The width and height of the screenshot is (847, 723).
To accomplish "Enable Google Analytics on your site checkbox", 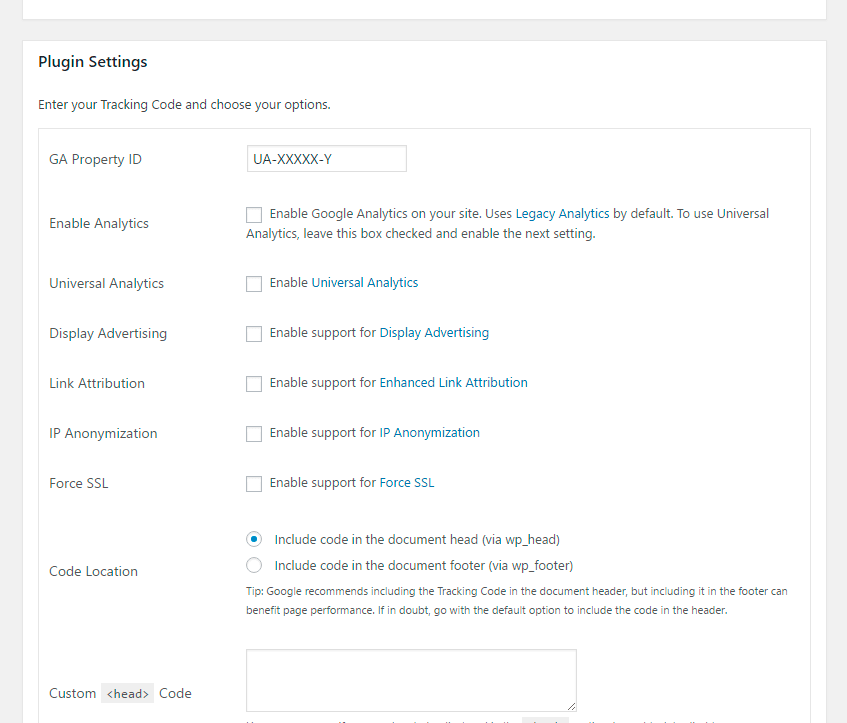I will [254, 214].
